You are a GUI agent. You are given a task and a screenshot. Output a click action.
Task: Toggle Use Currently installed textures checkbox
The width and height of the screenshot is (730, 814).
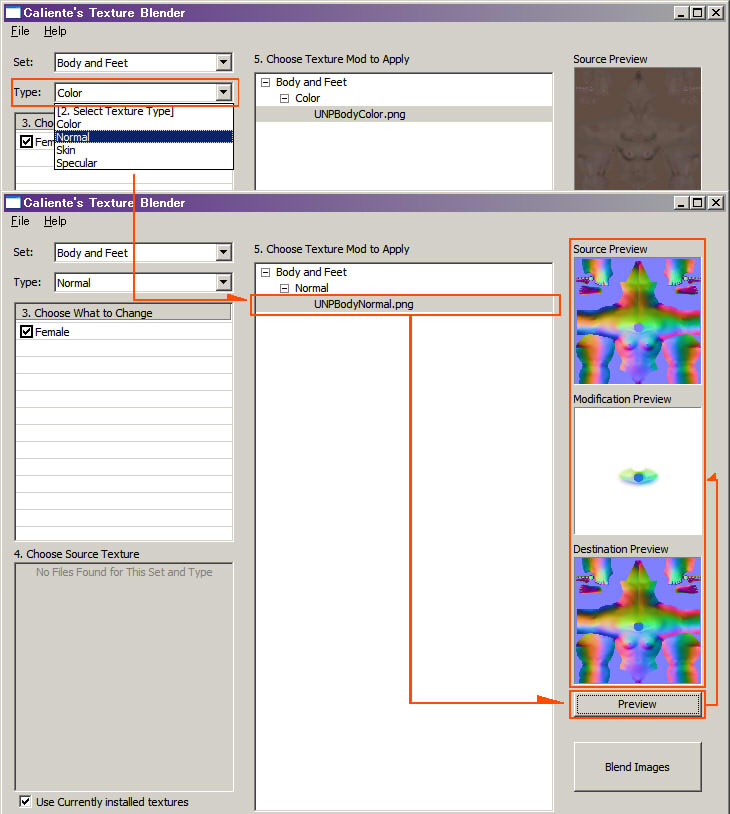pos(25,801)
